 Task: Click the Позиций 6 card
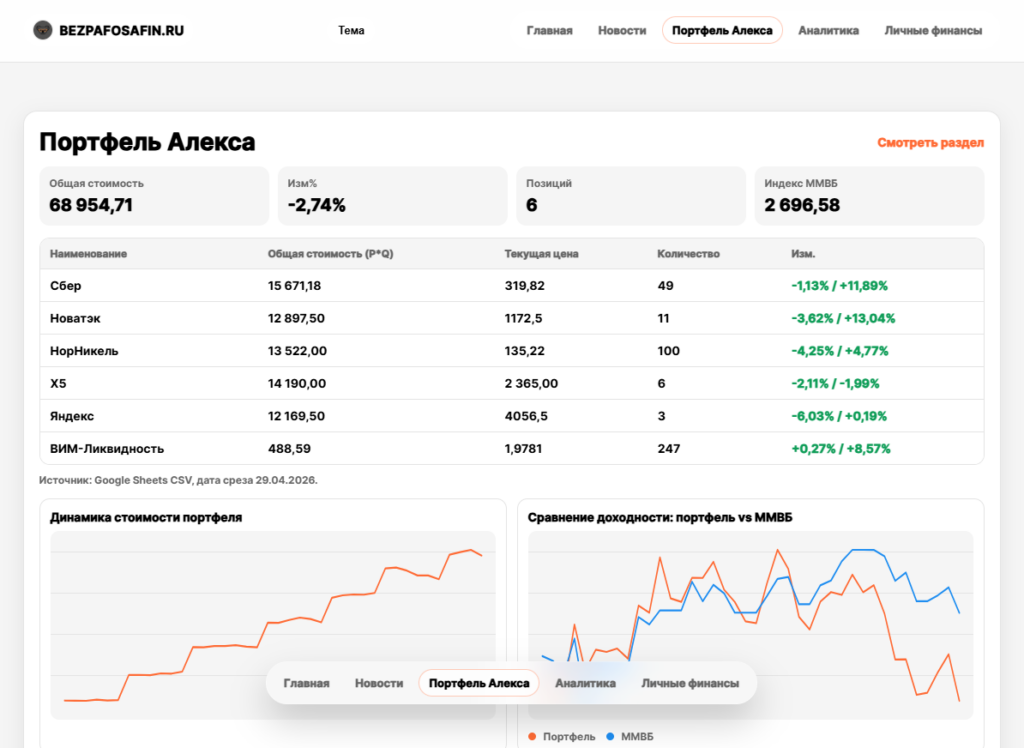631,196
